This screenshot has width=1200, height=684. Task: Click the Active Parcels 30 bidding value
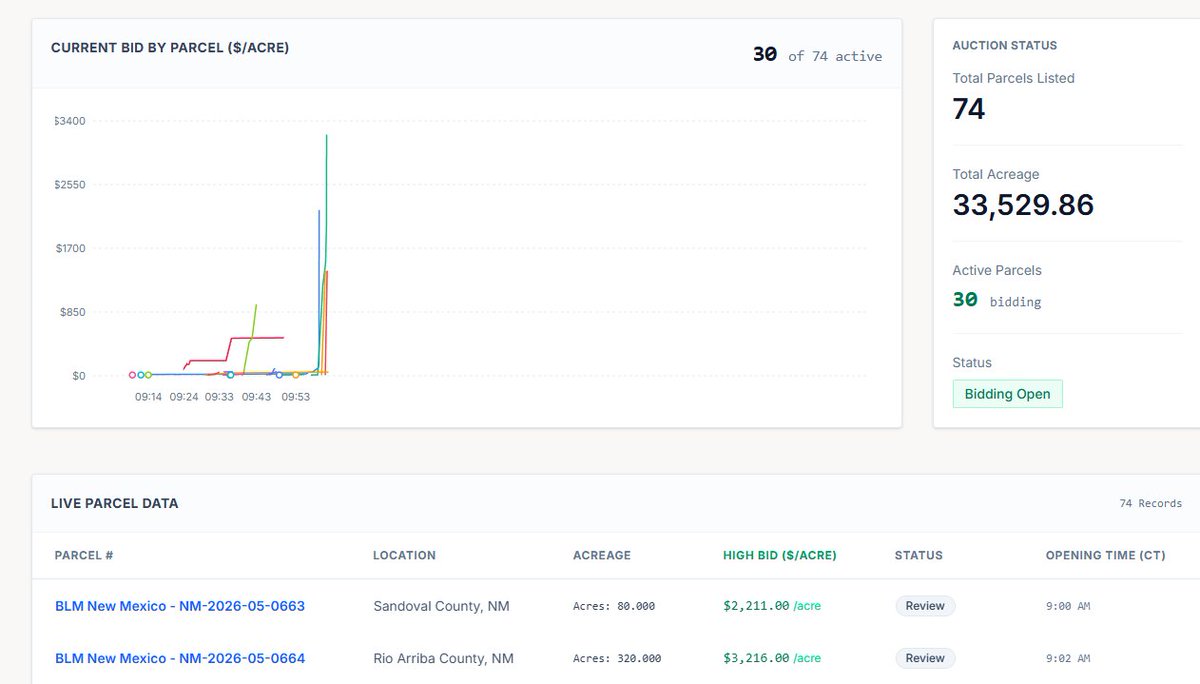point(997,300)
